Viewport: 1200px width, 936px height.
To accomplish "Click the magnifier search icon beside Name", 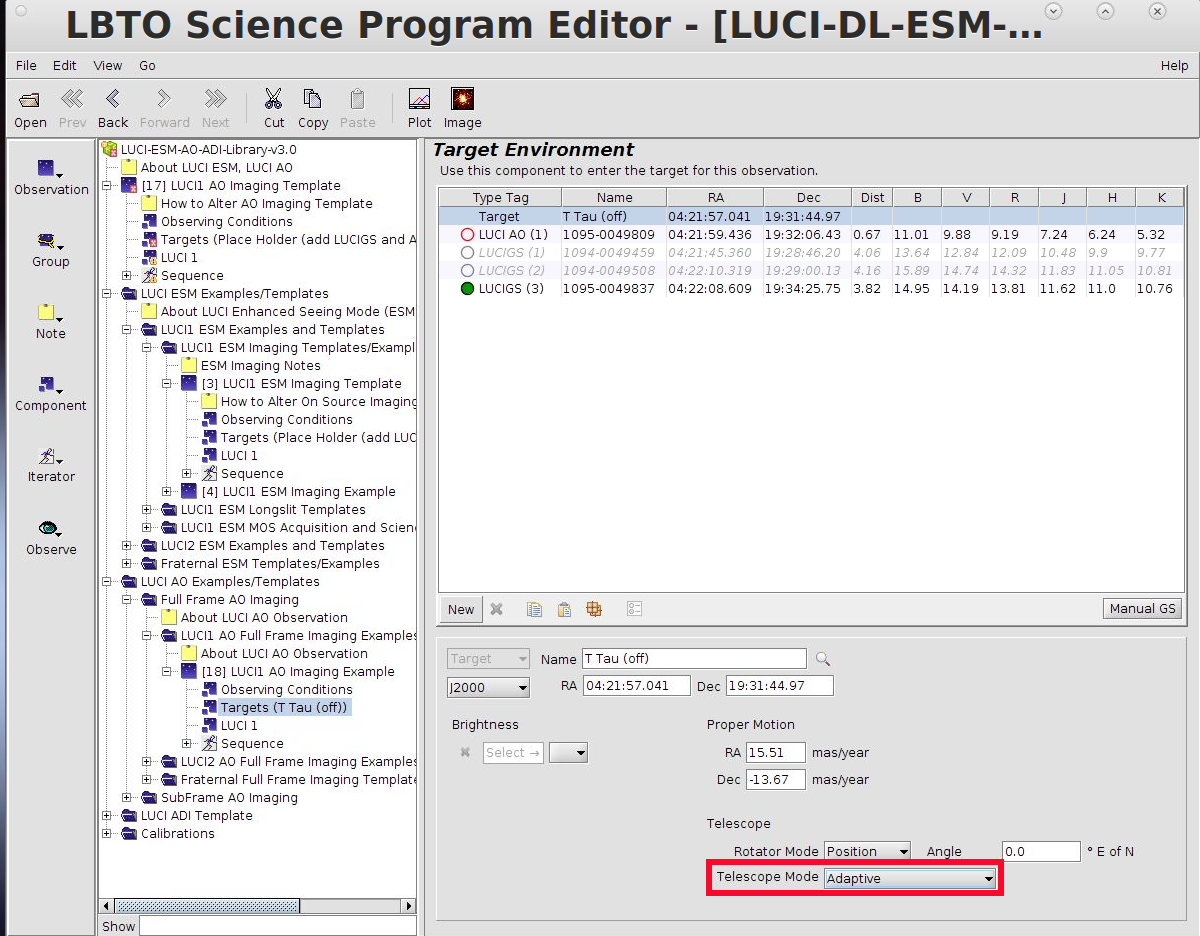I will 823,659.
